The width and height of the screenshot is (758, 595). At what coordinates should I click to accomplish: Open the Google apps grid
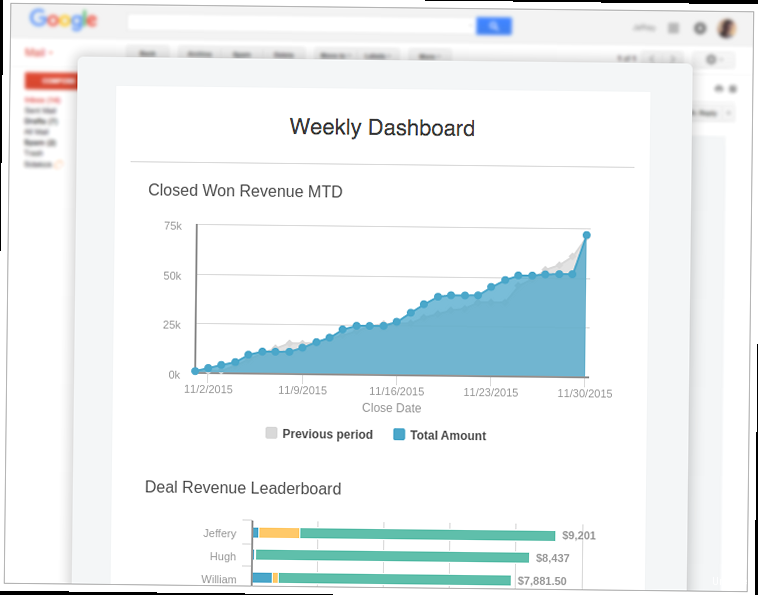[674, 29]
